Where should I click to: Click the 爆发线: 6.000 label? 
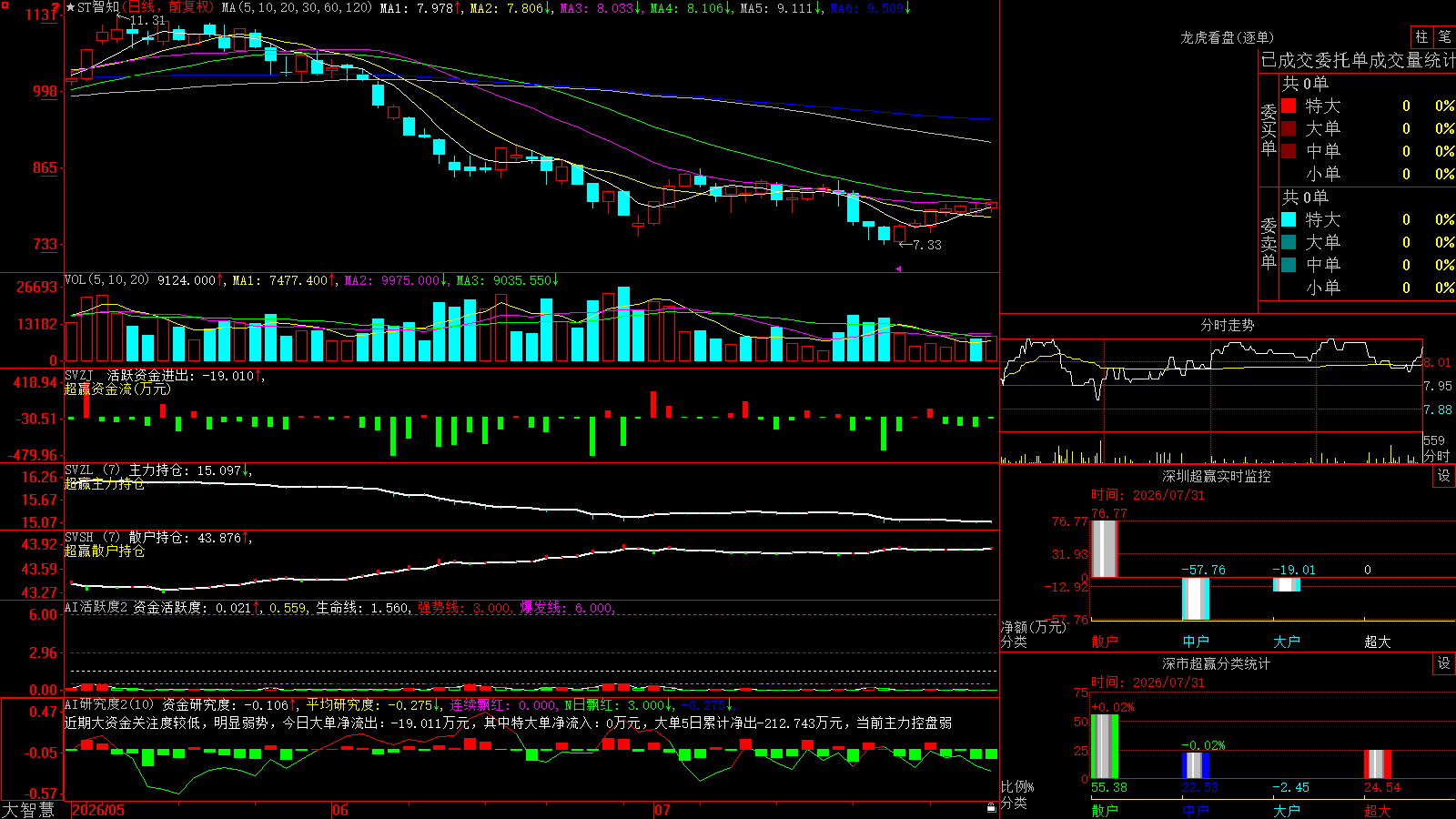coord(566,608)
